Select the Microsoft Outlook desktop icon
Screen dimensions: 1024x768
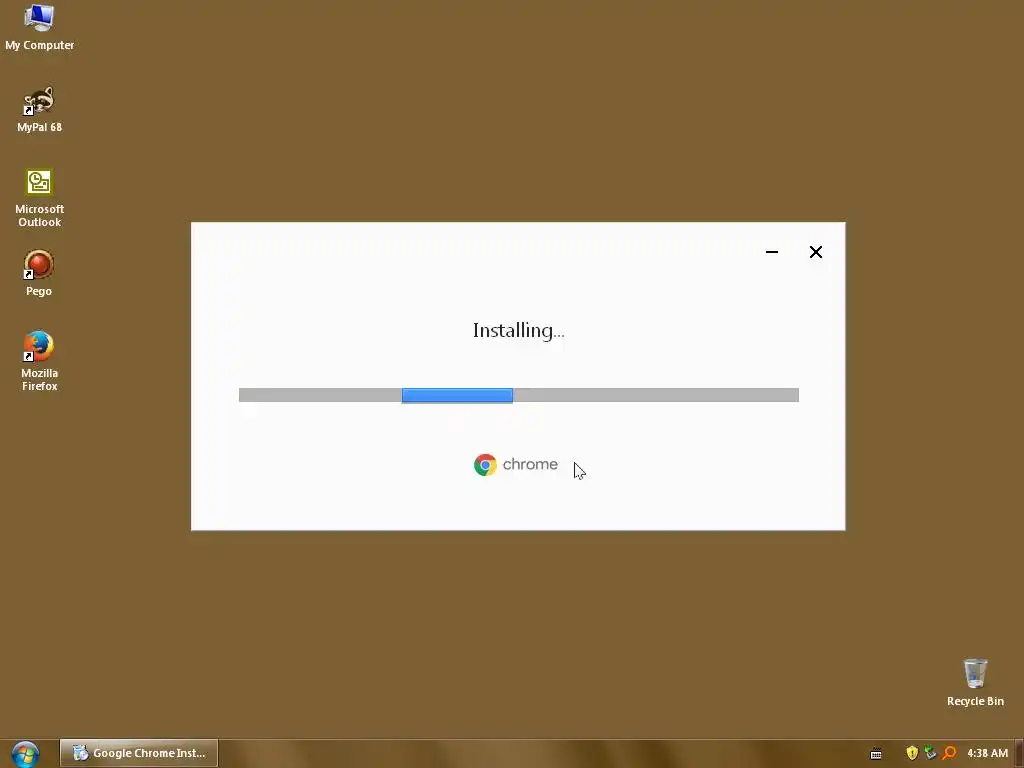[x=39, y=198]
